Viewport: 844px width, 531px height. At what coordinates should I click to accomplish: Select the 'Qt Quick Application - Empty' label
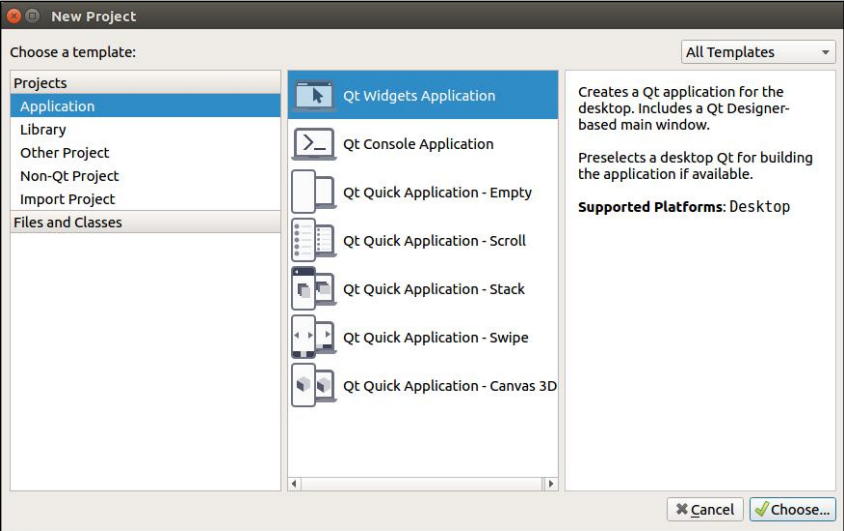point(438,193)
